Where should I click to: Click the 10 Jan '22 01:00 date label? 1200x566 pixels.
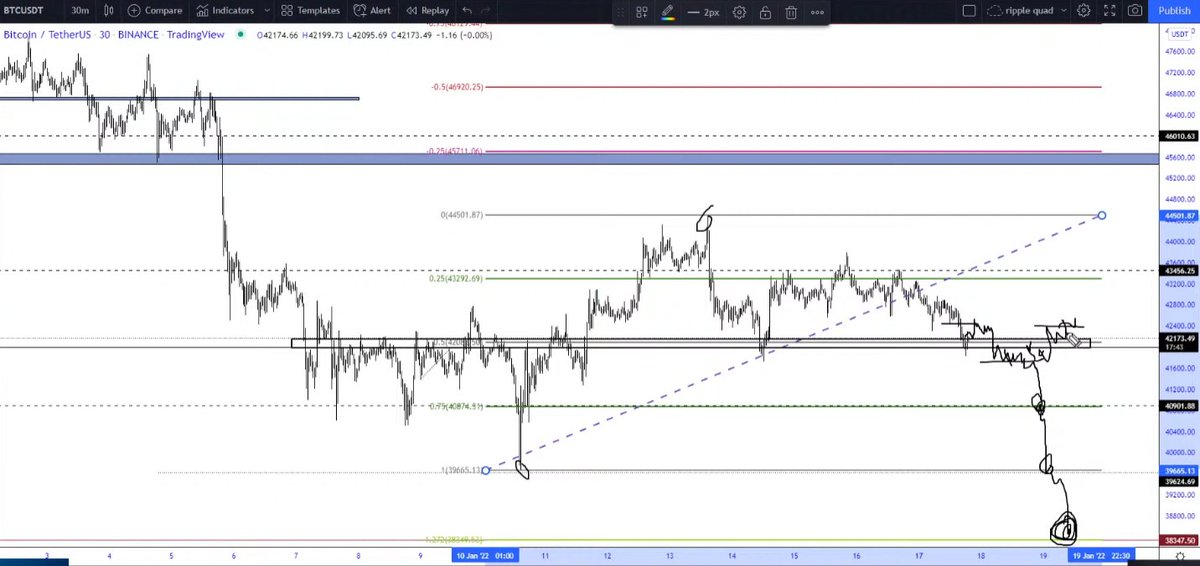487,554
